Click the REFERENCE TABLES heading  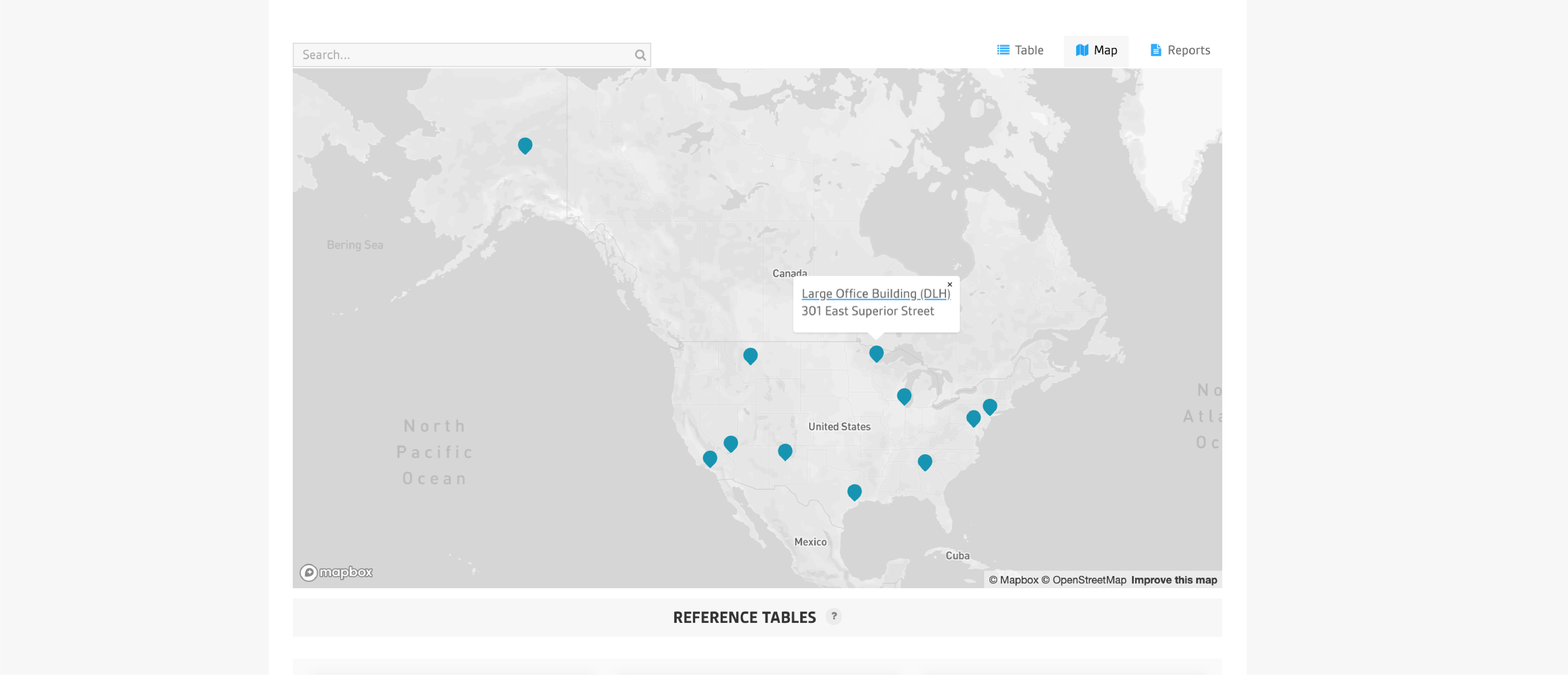pyautogui.click(x=744, y=618)
